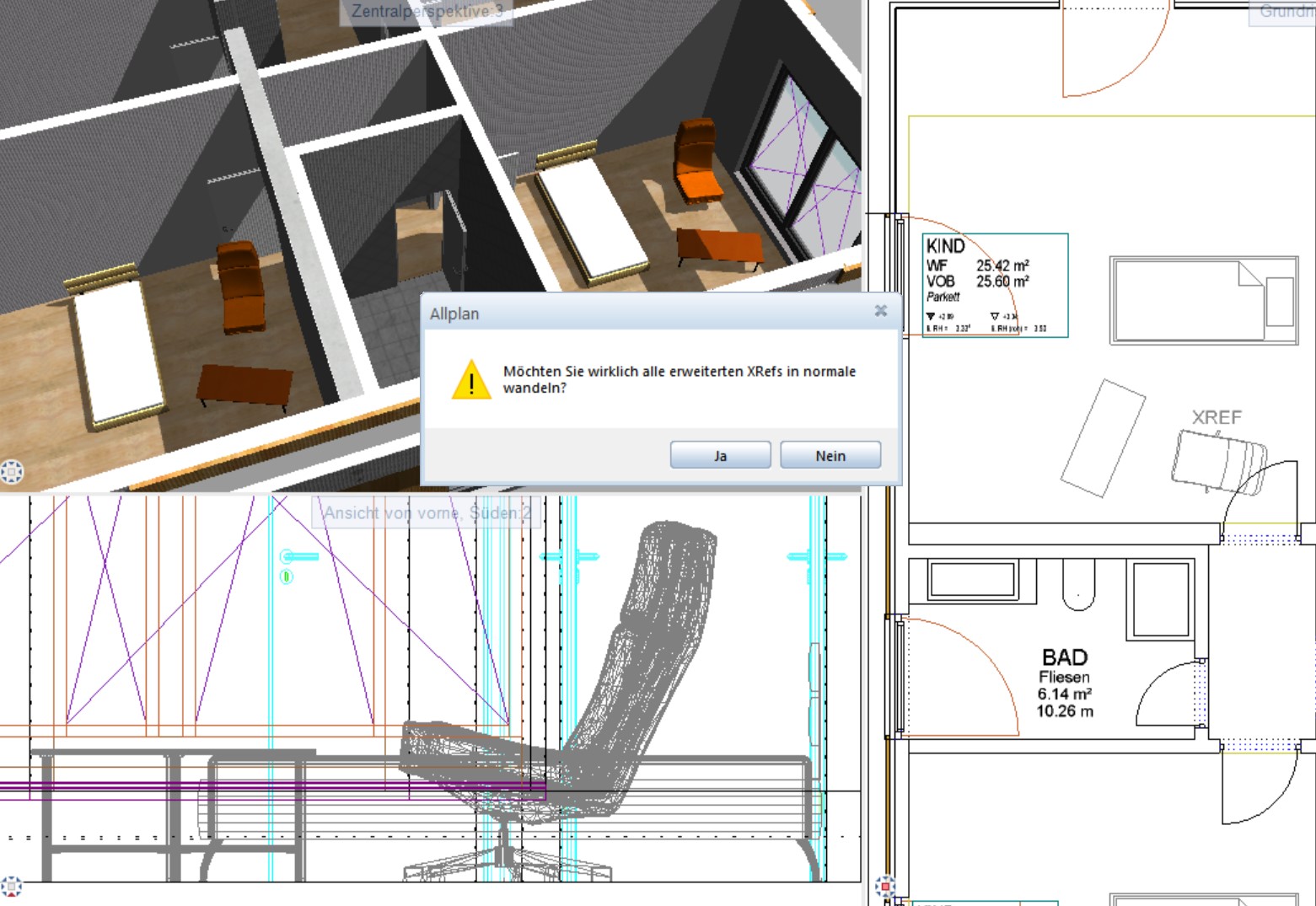Select the BAD room label text
Viewport: 1316px width, 906px height.
(x=1064, y=657)
